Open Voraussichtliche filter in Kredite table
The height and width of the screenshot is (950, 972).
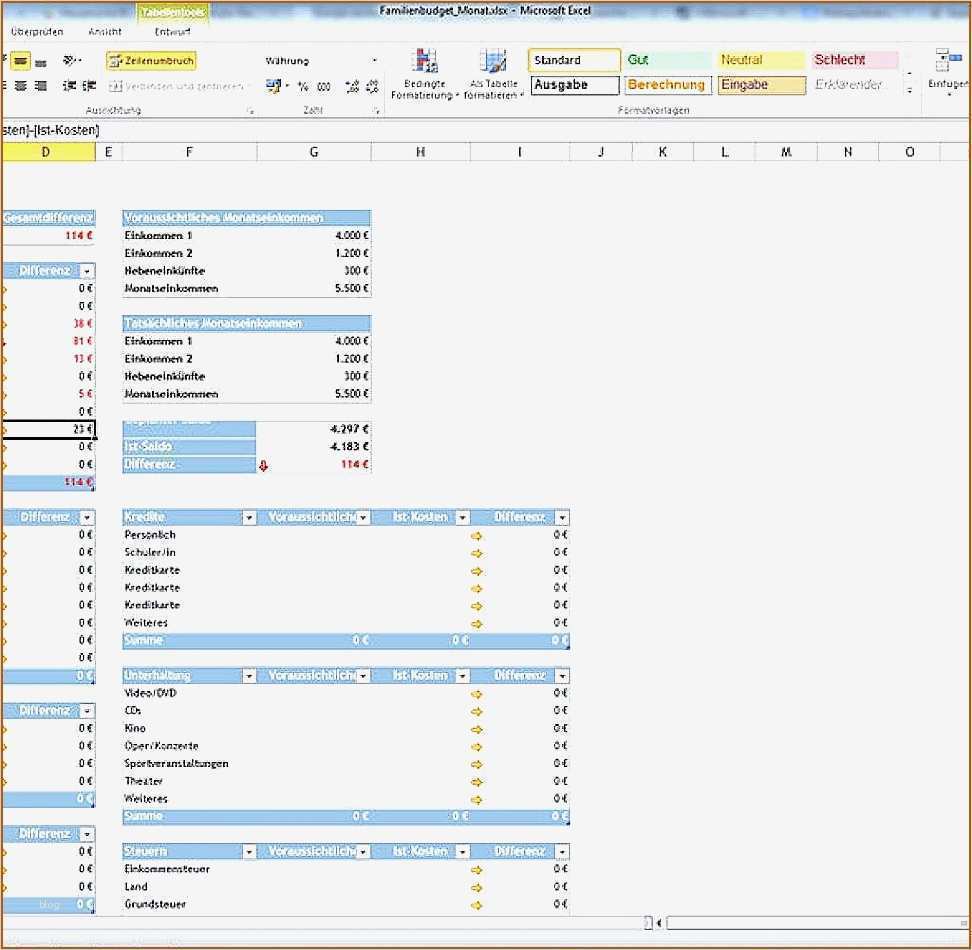363,517
